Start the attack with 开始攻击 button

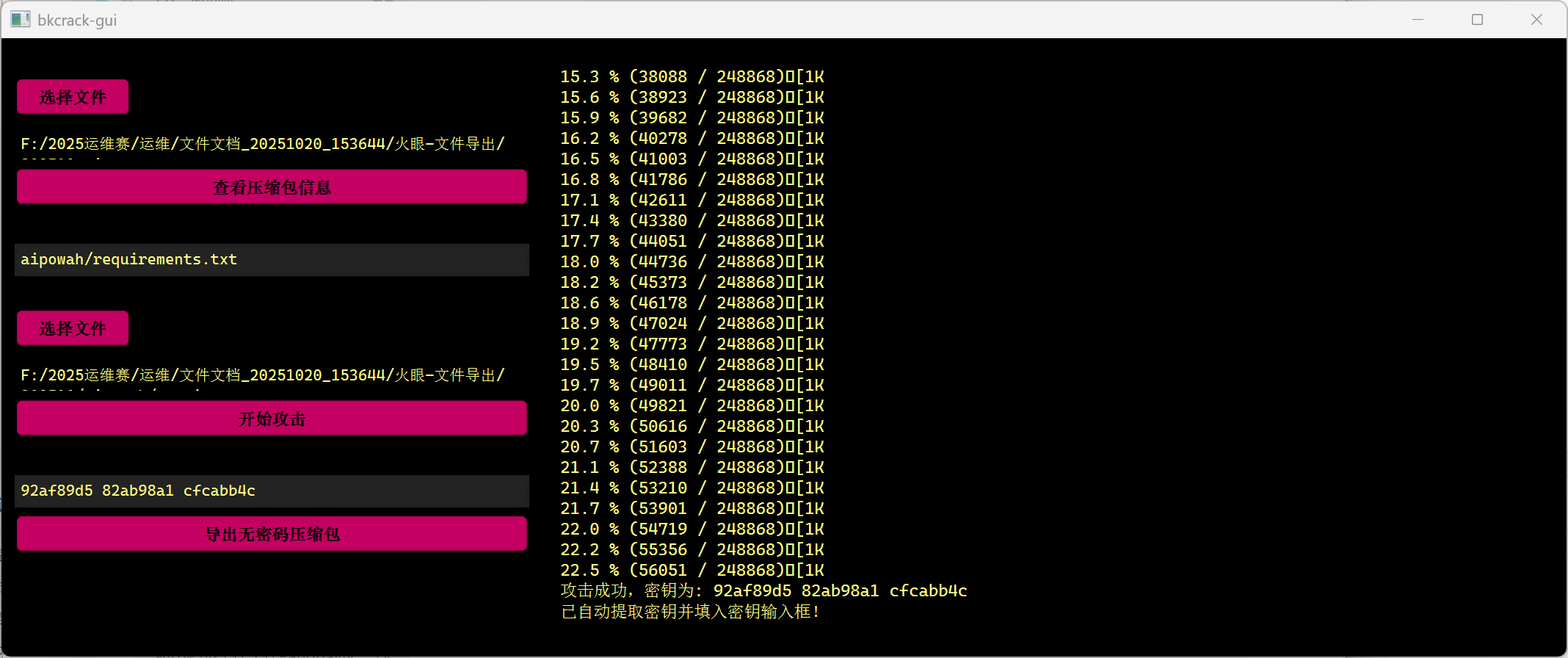[x=272, y=419]
